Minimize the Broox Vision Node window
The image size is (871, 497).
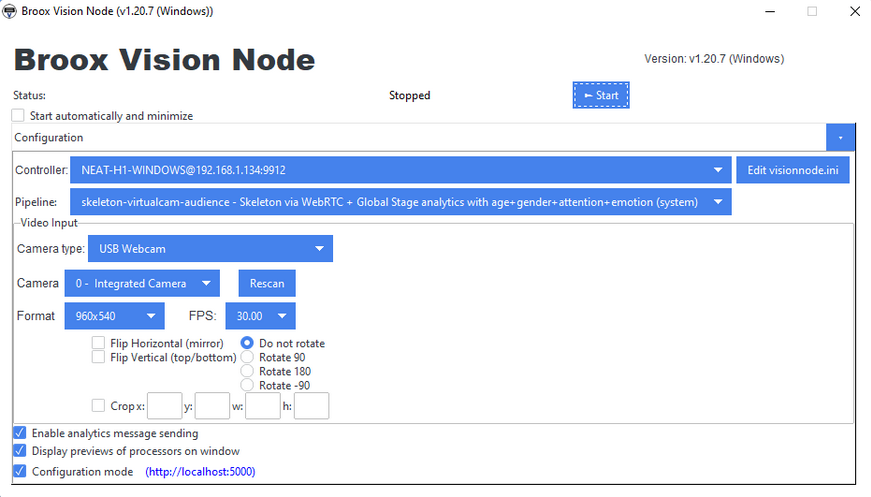coord(770,11)
